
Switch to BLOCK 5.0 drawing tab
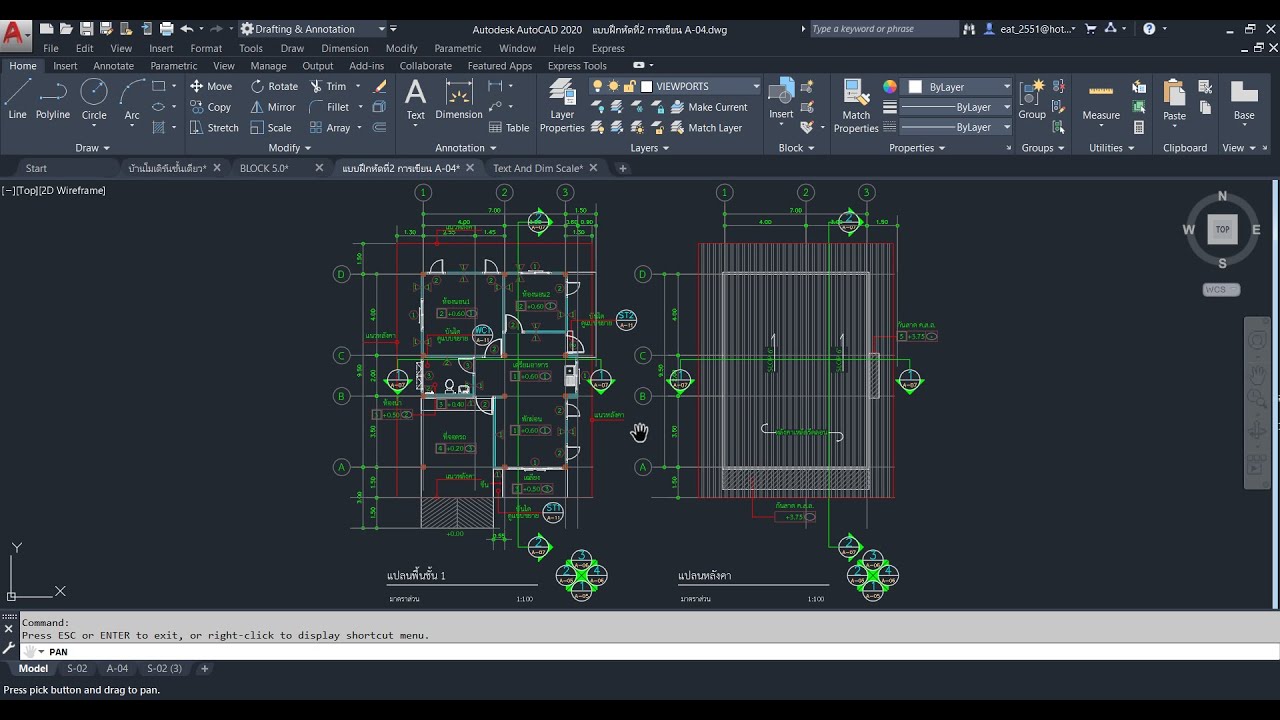point(264,168)
